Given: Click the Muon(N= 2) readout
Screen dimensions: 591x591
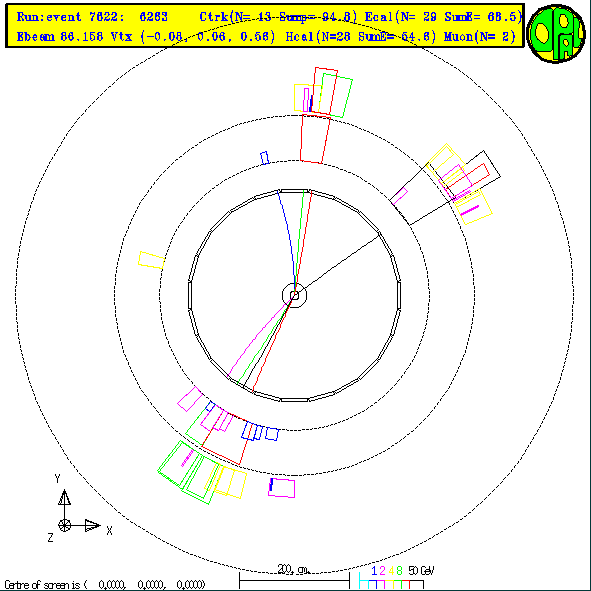Looking at the screenshot, I should click(479, 37).
